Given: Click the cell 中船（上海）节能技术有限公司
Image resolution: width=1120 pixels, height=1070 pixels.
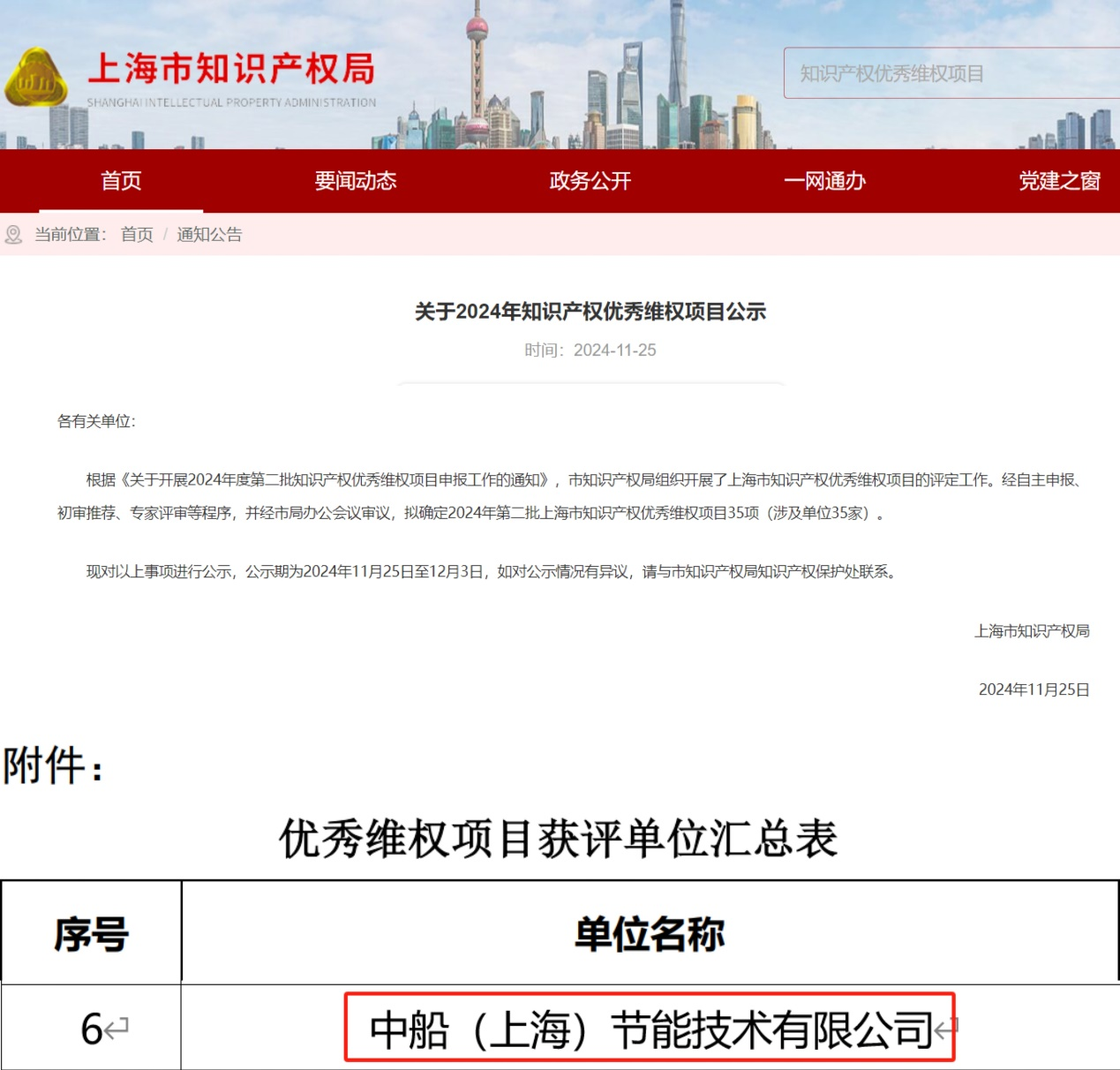Looking at the screenshot, I should (650, 1029).
